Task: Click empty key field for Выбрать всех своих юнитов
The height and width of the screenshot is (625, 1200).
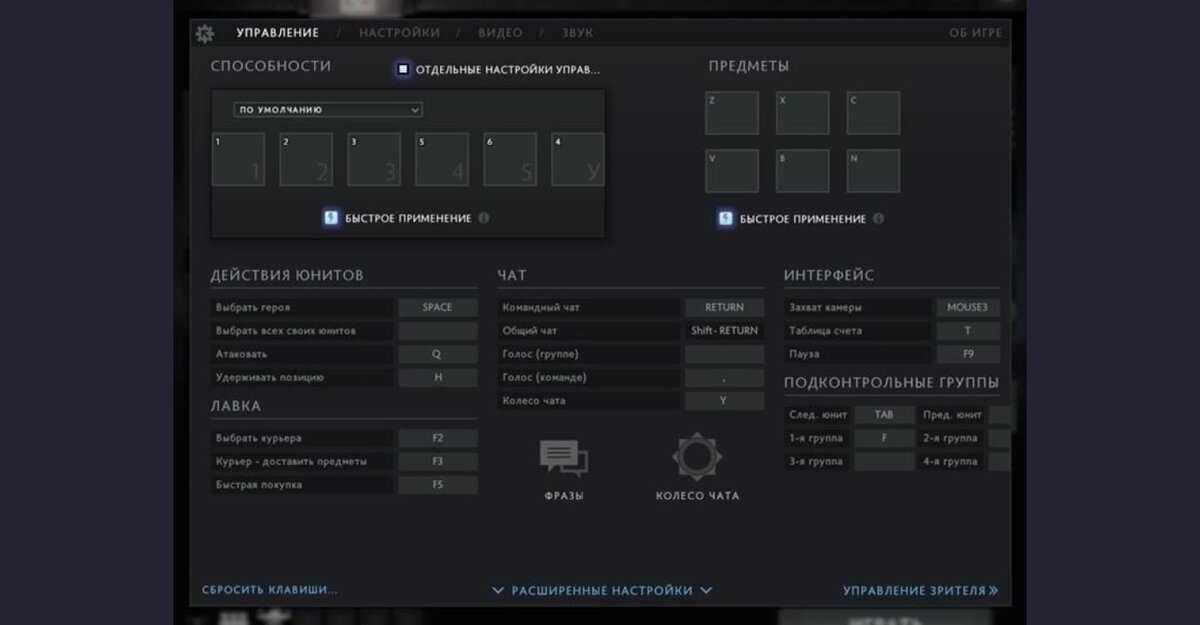Action: click(x=438, y=331)
